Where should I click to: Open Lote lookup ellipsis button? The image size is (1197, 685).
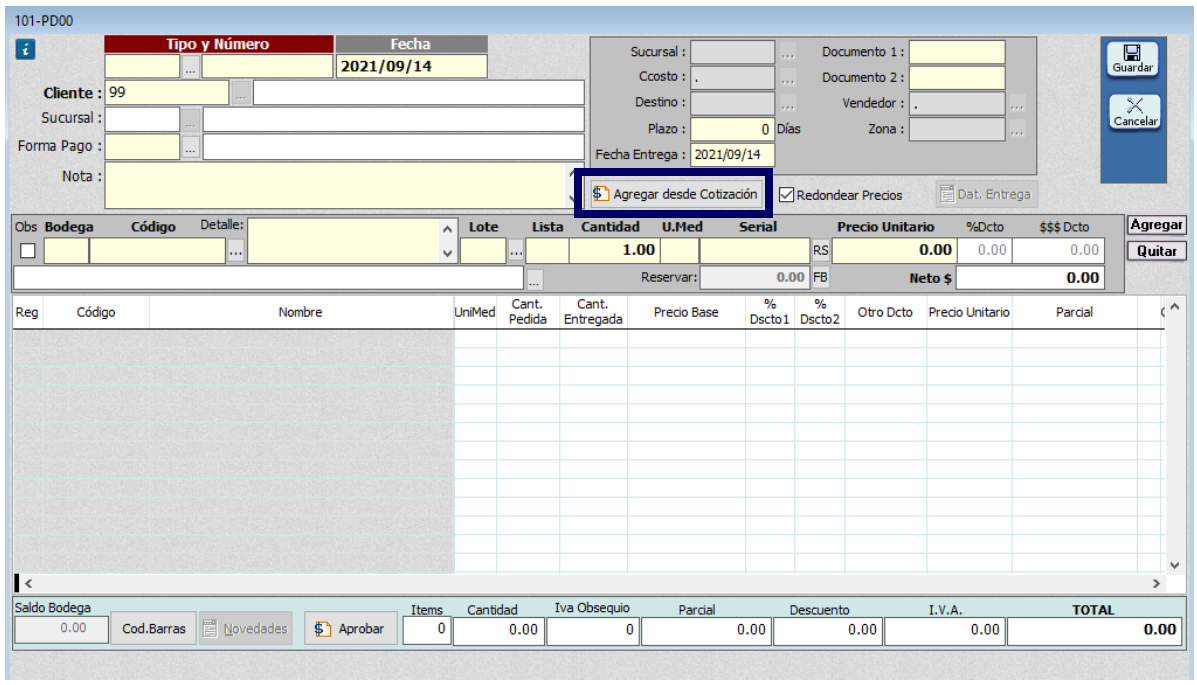pos(516,250)
